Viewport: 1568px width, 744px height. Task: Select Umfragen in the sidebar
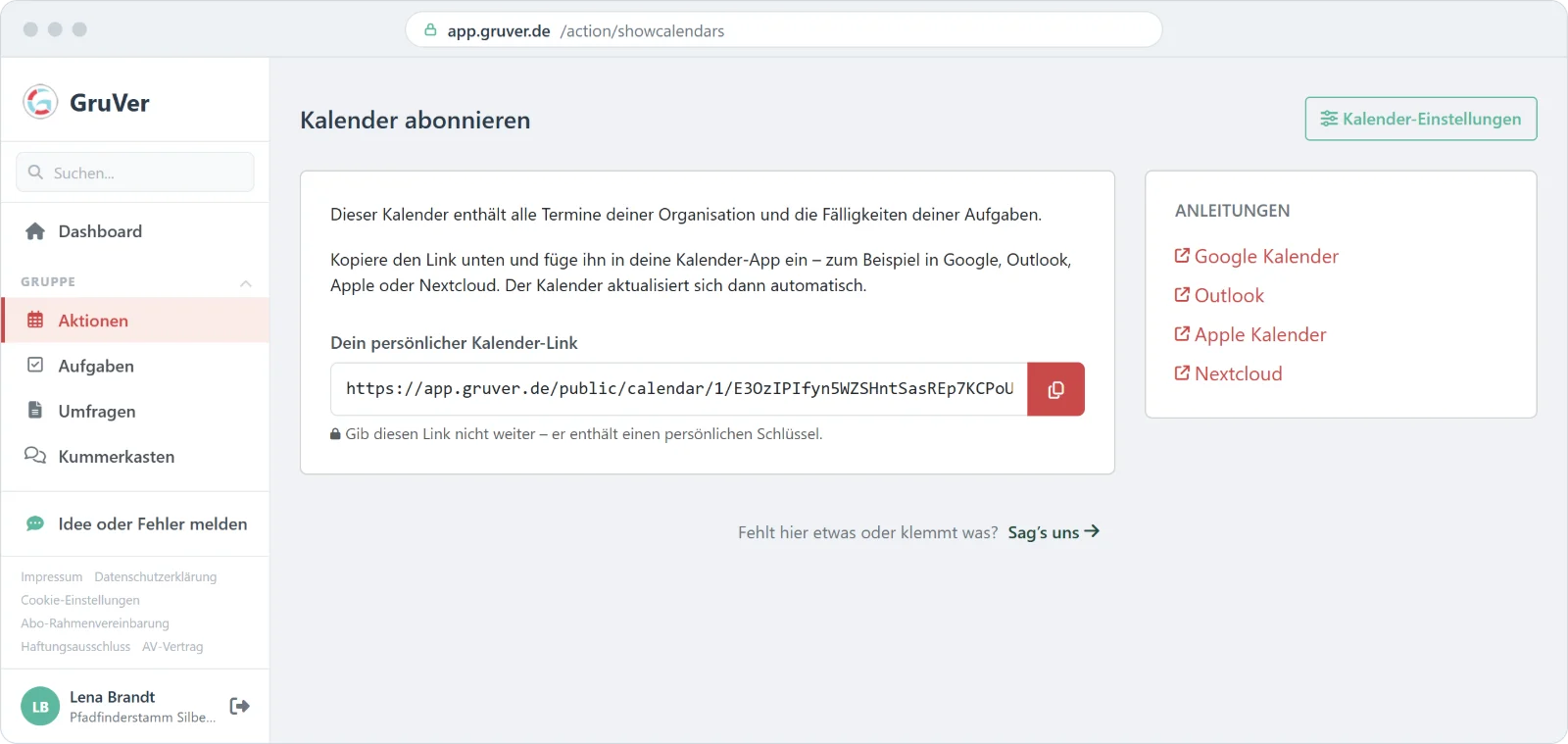tap(135, 411)
